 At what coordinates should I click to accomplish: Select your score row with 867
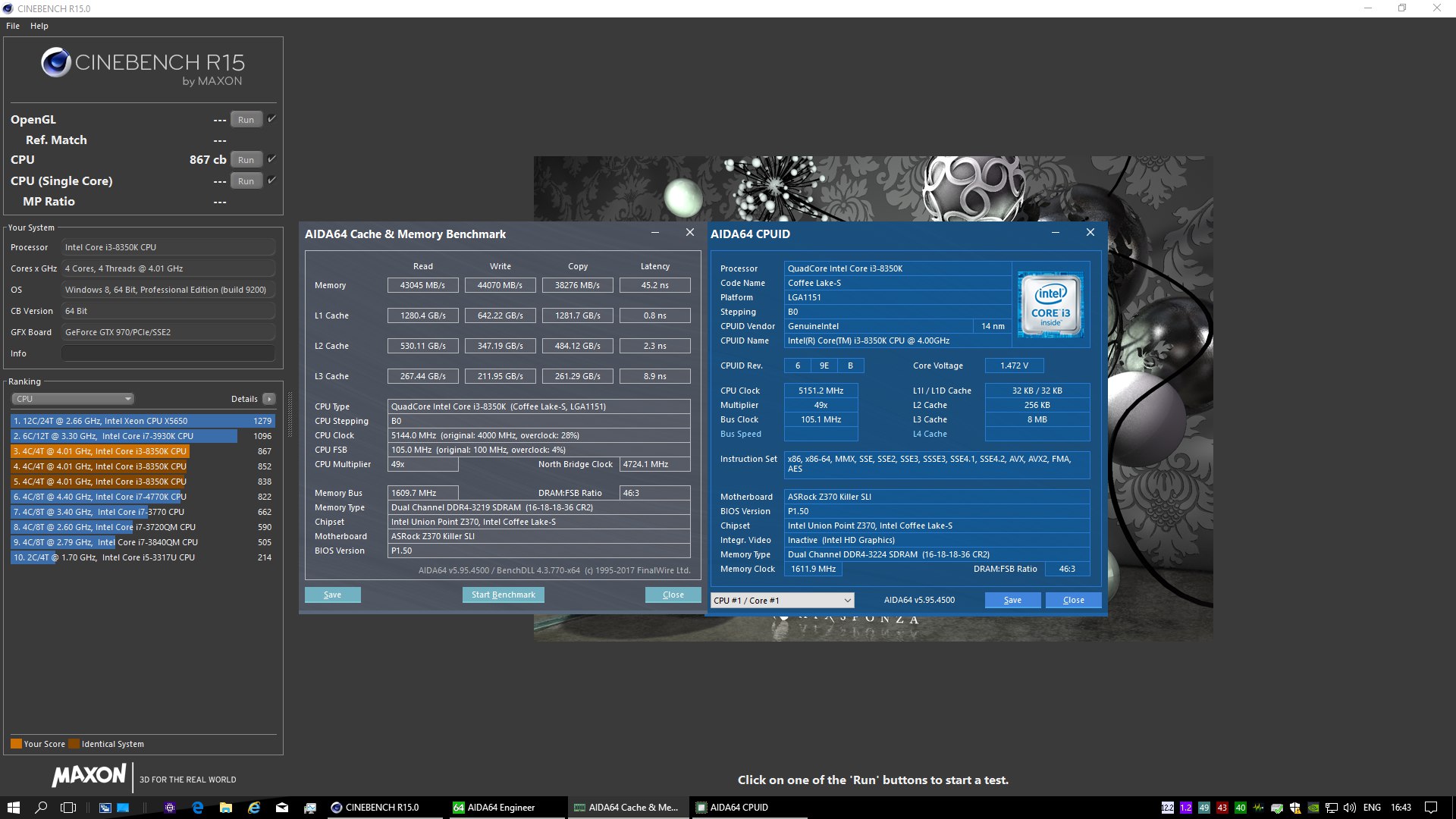pyautogui.click(x=143, y=451)
